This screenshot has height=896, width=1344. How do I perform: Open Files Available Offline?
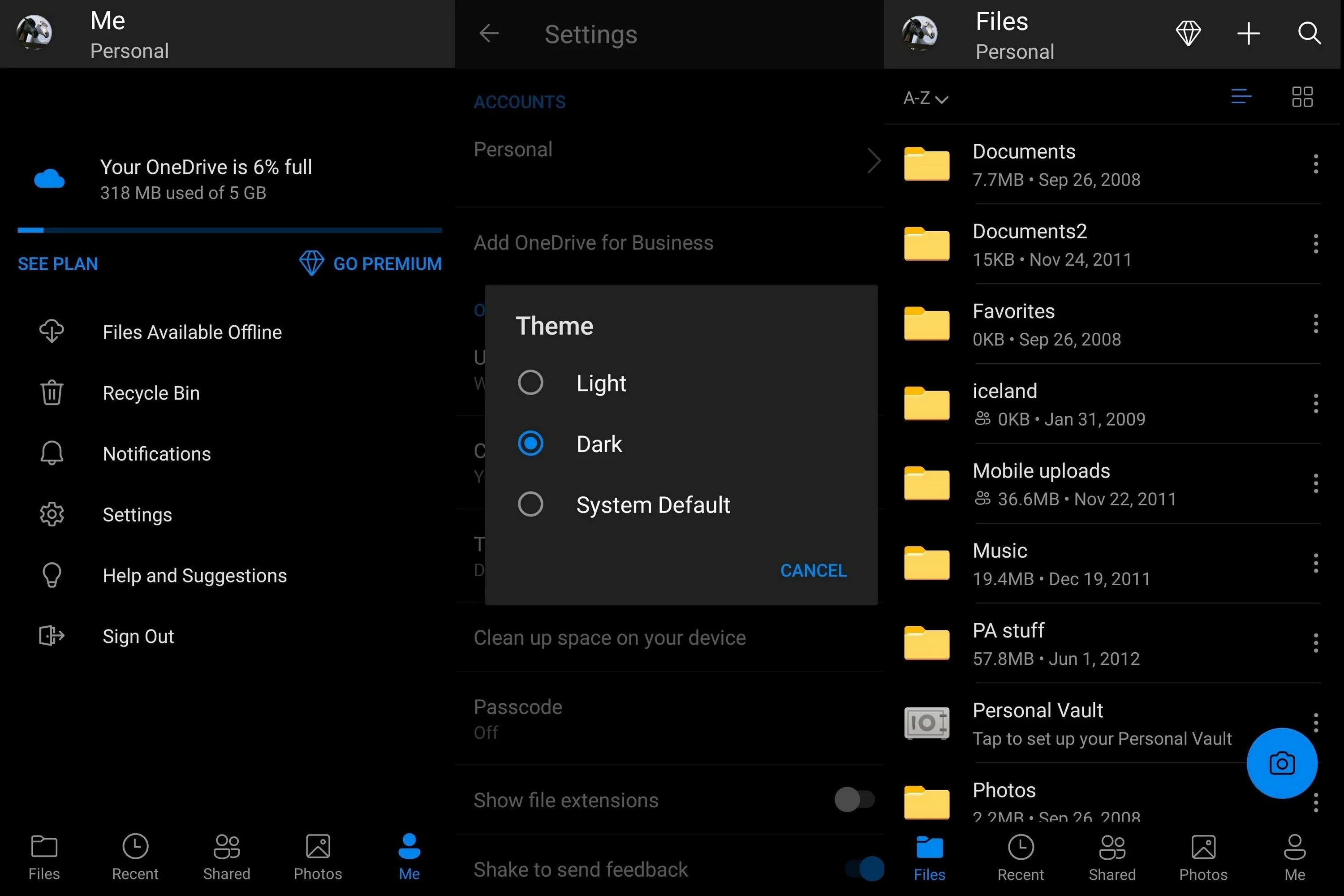(x=192, y=332)
